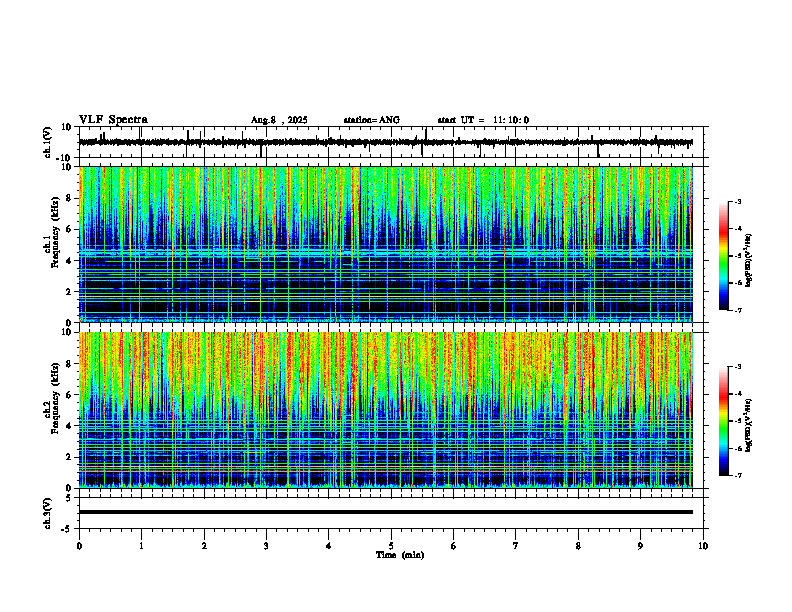Click the time axis tick label "6"
Viewport: 792px width, 612px height.
tap(454, 546)
